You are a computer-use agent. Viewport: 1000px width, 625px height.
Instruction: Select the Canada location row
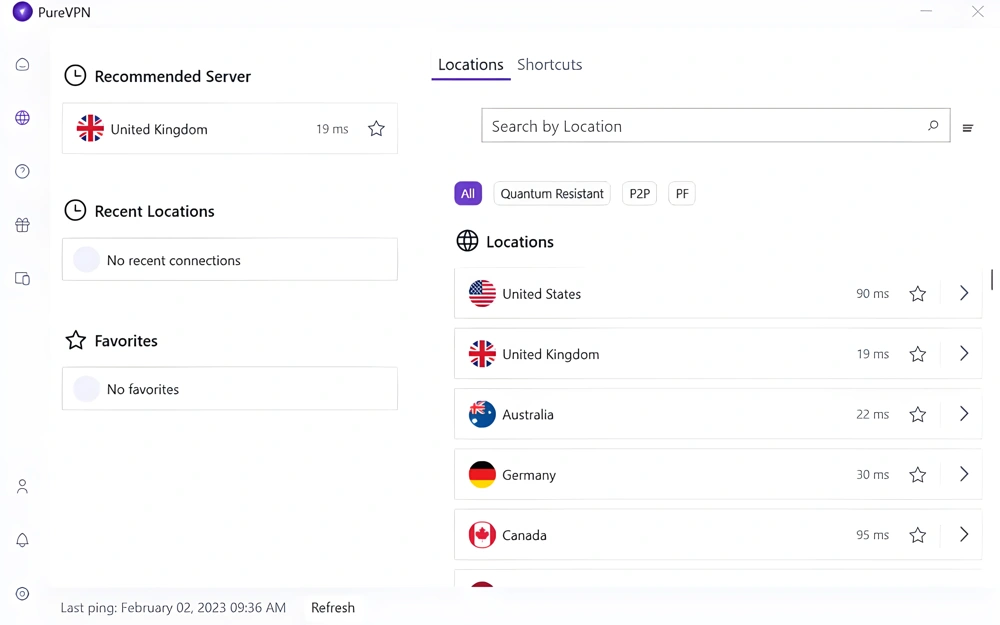(717, 534)
